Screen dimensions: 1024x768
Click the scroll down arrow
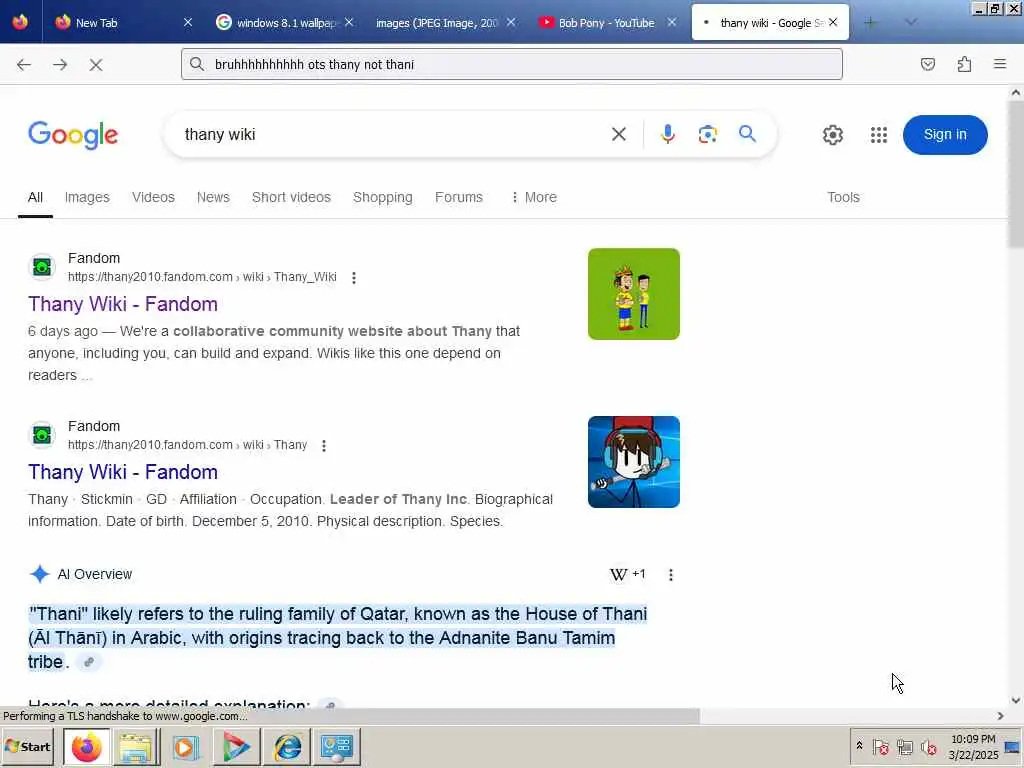[x=1016, y=701]
